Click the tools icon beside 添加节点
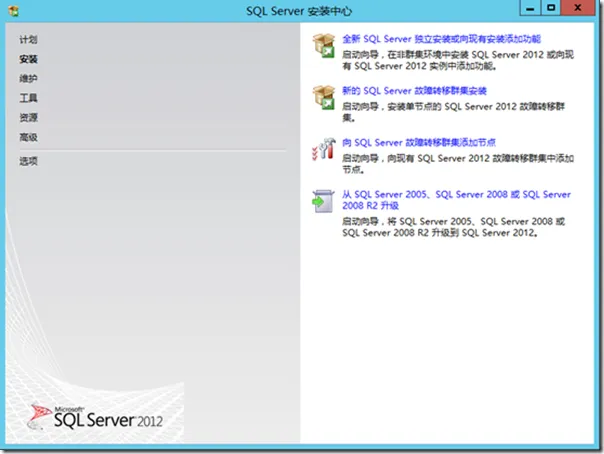The image size is (604, 454). click(x=324, y=149)
